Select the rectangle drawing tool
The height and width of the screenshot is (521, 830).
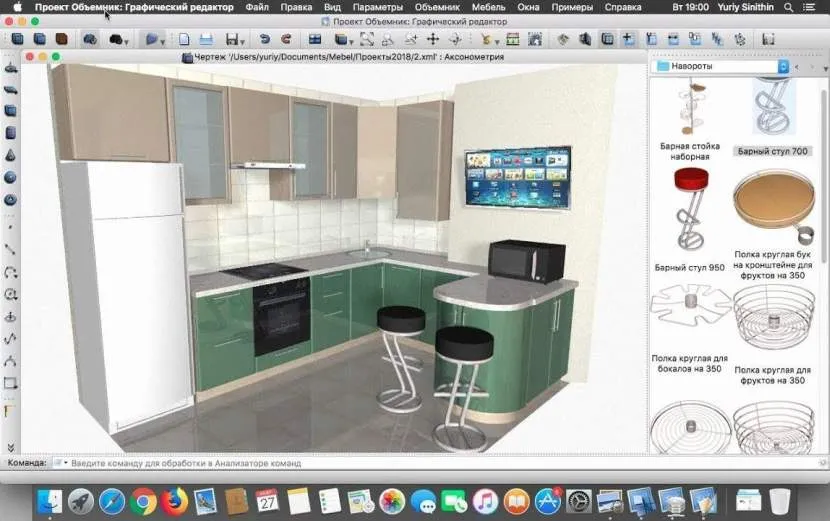tap(10, 382)
